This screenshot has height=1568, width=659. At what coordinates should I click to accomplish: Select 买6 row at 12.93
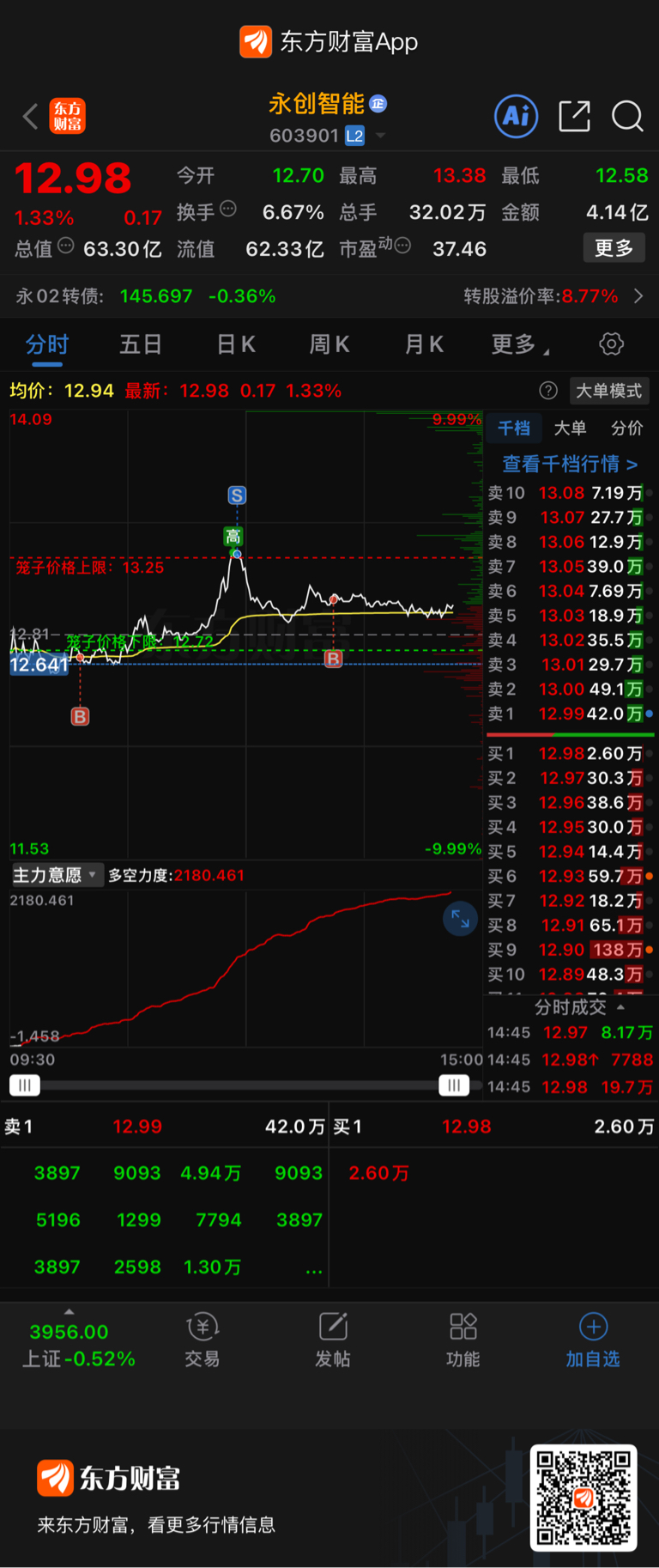(x=571, y=876)
